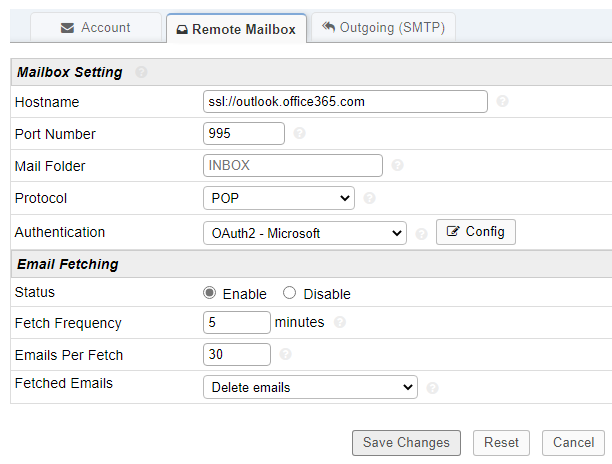
Task: Click help icon beside Hostname field
Action: 502,101
